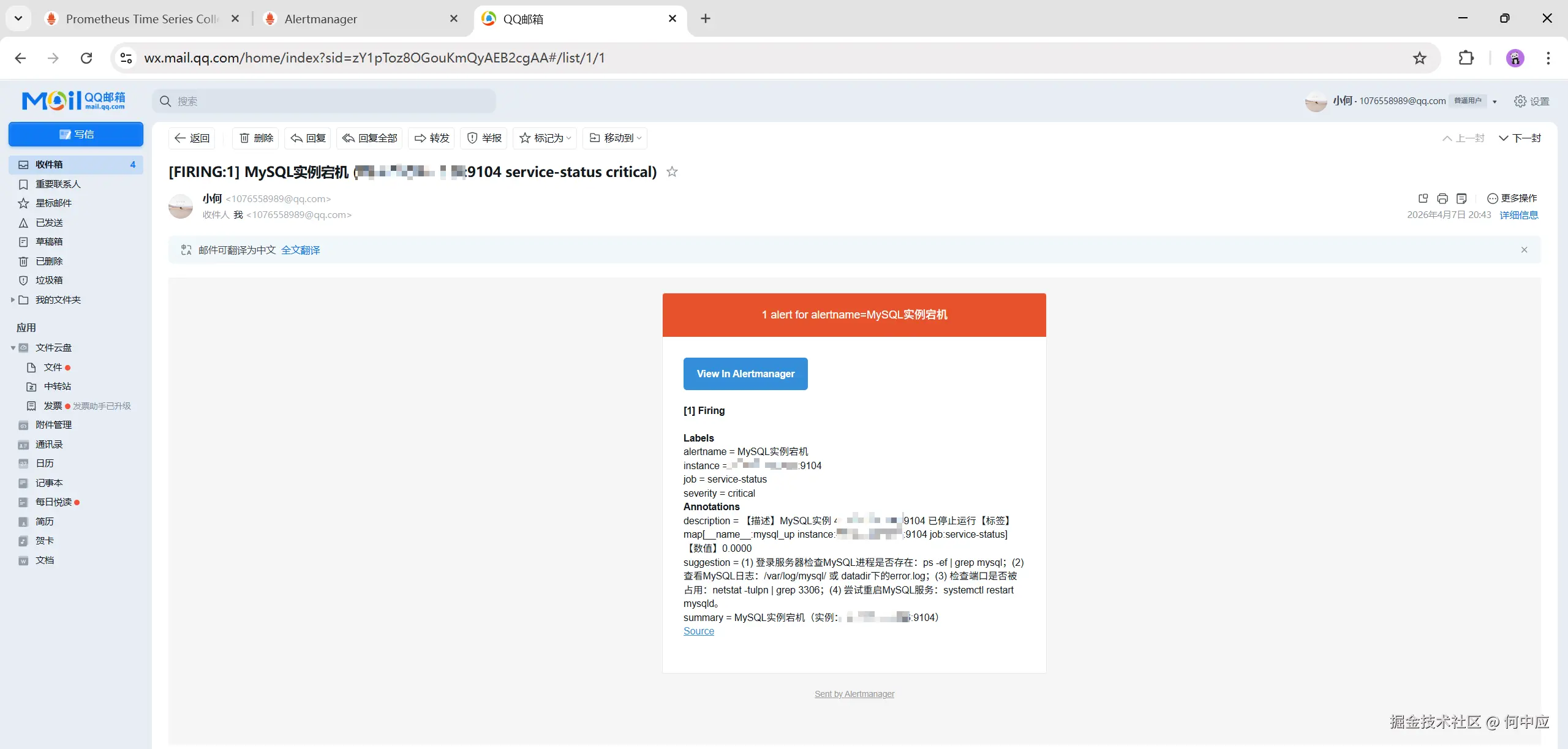This screenshot has height=749, width=1568.
Task: Click the reply icon above the email
Action: [x=296, y=138]
